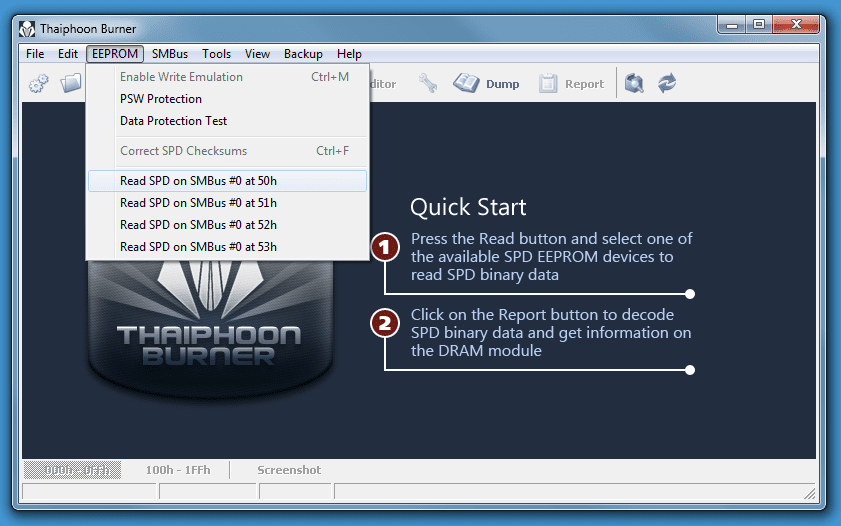Select Enable Write Emulation menu entry
The width and height of the screenshot is (841, 526).
(x=227, y=77)
